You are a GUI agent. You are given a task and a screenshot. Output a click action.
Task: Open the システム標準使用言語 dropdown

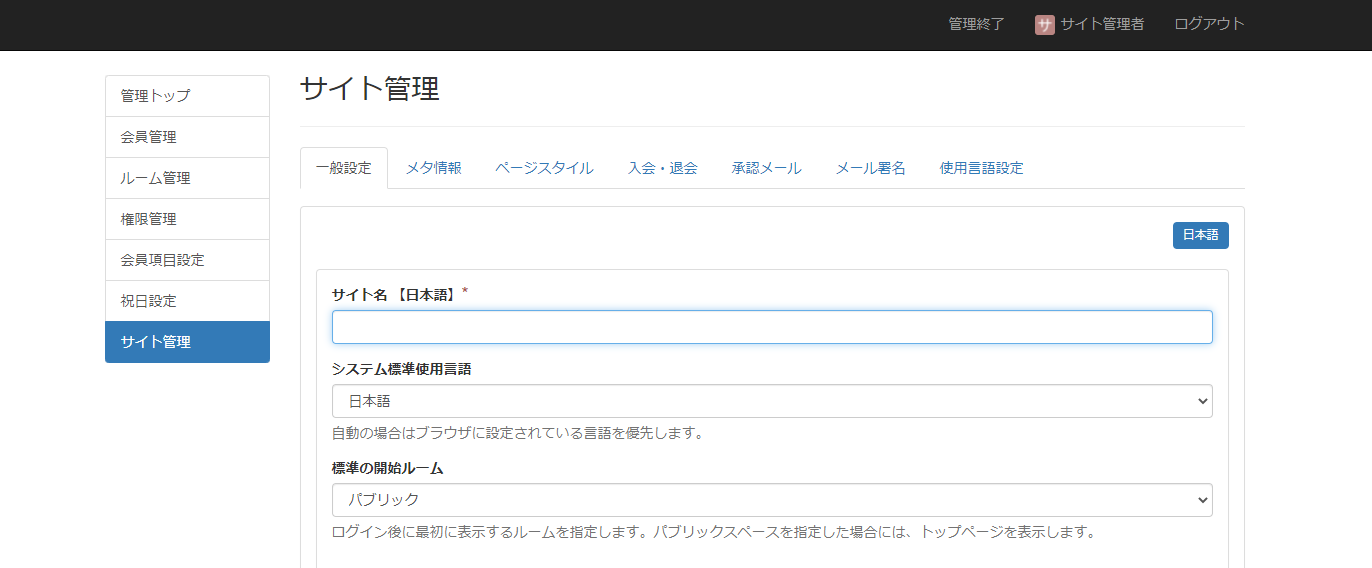[x=771, y=401]
